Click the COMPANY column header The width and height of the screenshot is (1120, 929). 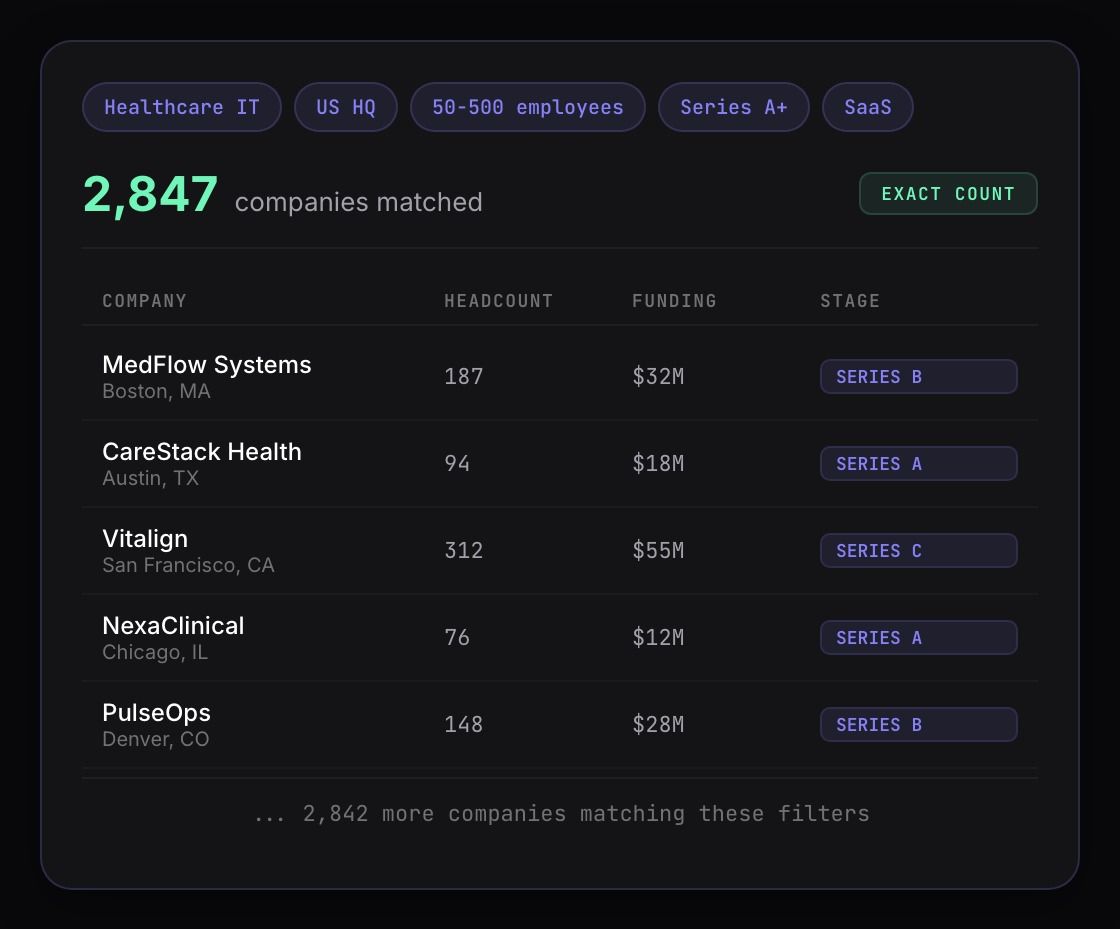[x=144, y=301]
